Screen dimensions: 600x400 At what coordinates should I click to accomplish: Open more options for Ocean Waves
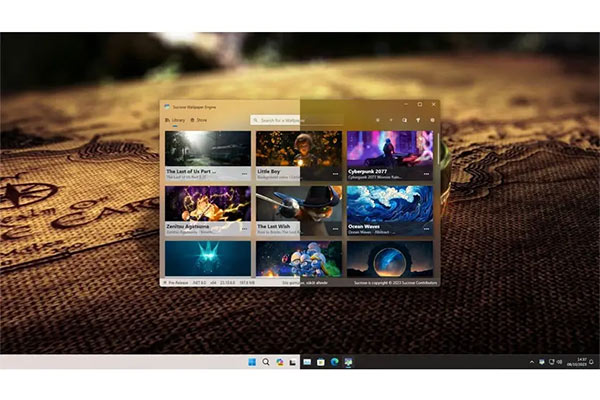click(x=427, y=228)
